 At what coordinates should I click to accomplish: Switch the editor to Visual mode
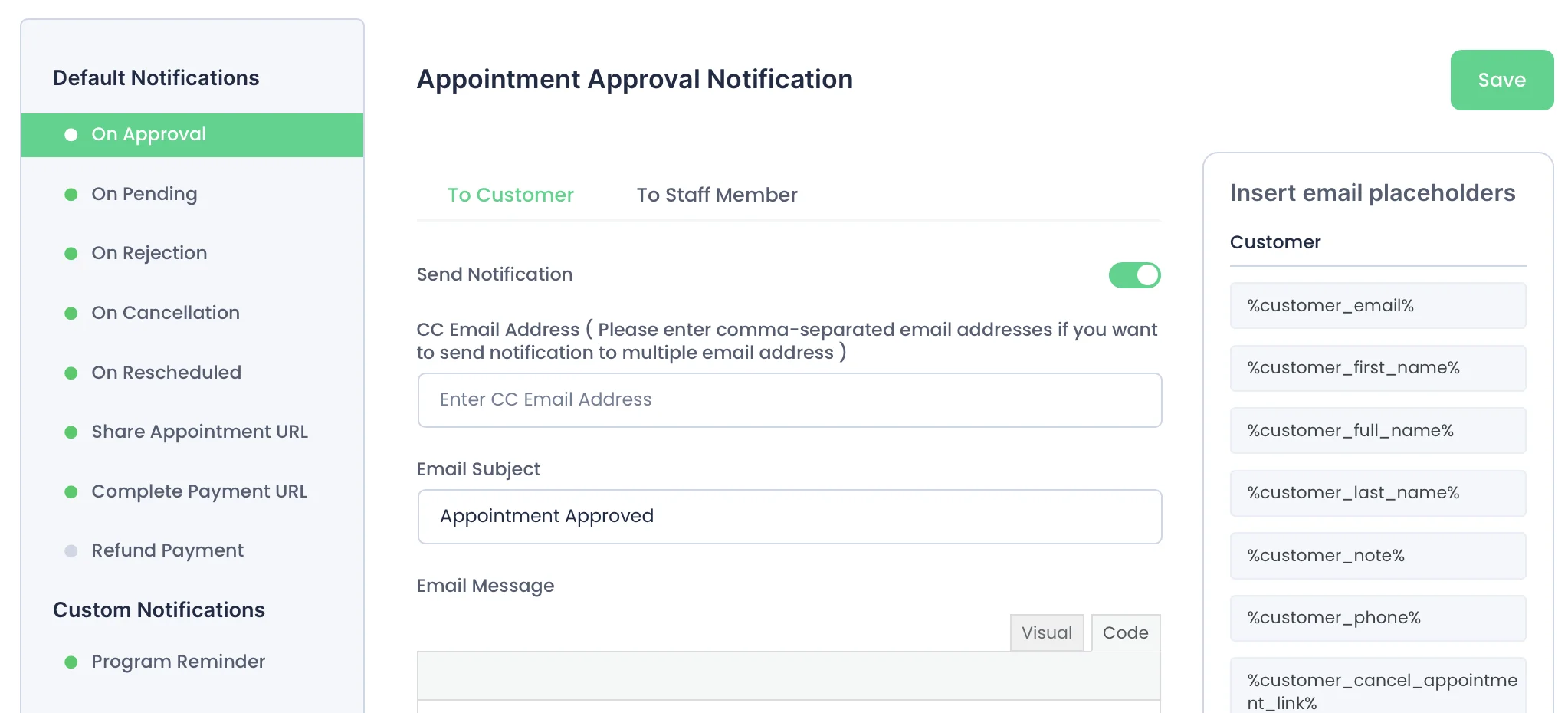[x=1046, y=633]
